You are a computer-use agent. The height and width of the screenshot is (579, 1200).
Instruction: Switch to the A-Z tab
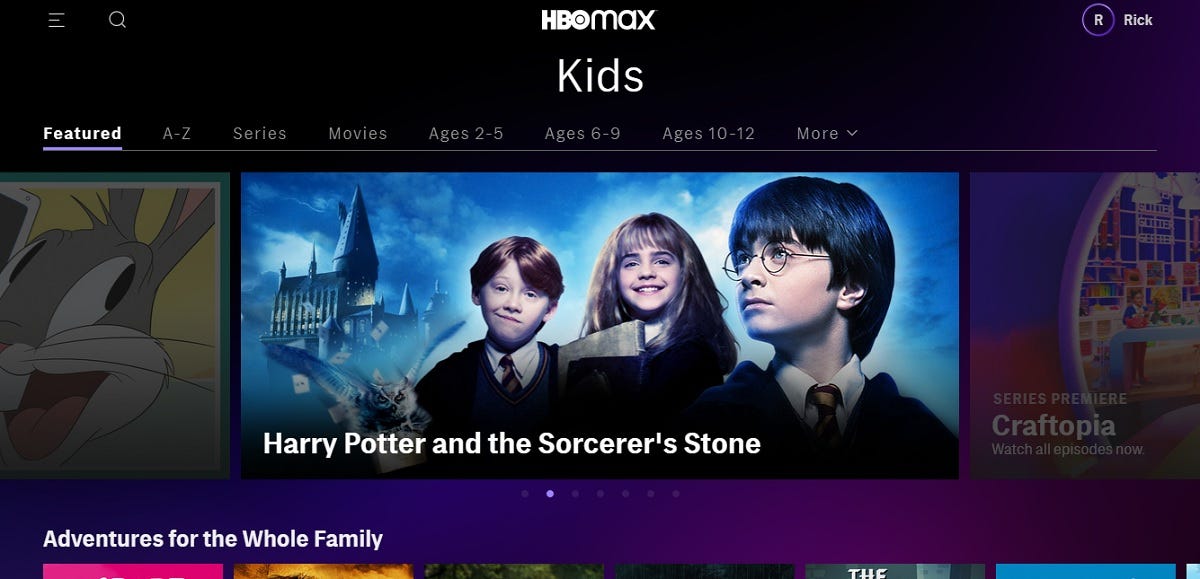point(177,133)
